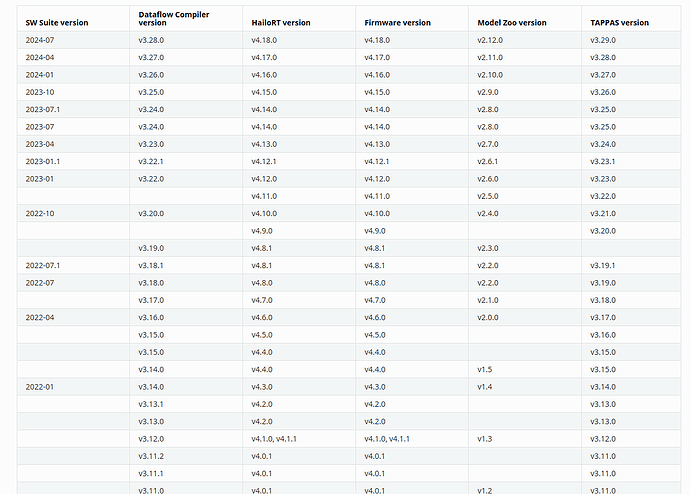Click the HailoRT version column header
The image size is (690, 494).
tap(281, 22)
